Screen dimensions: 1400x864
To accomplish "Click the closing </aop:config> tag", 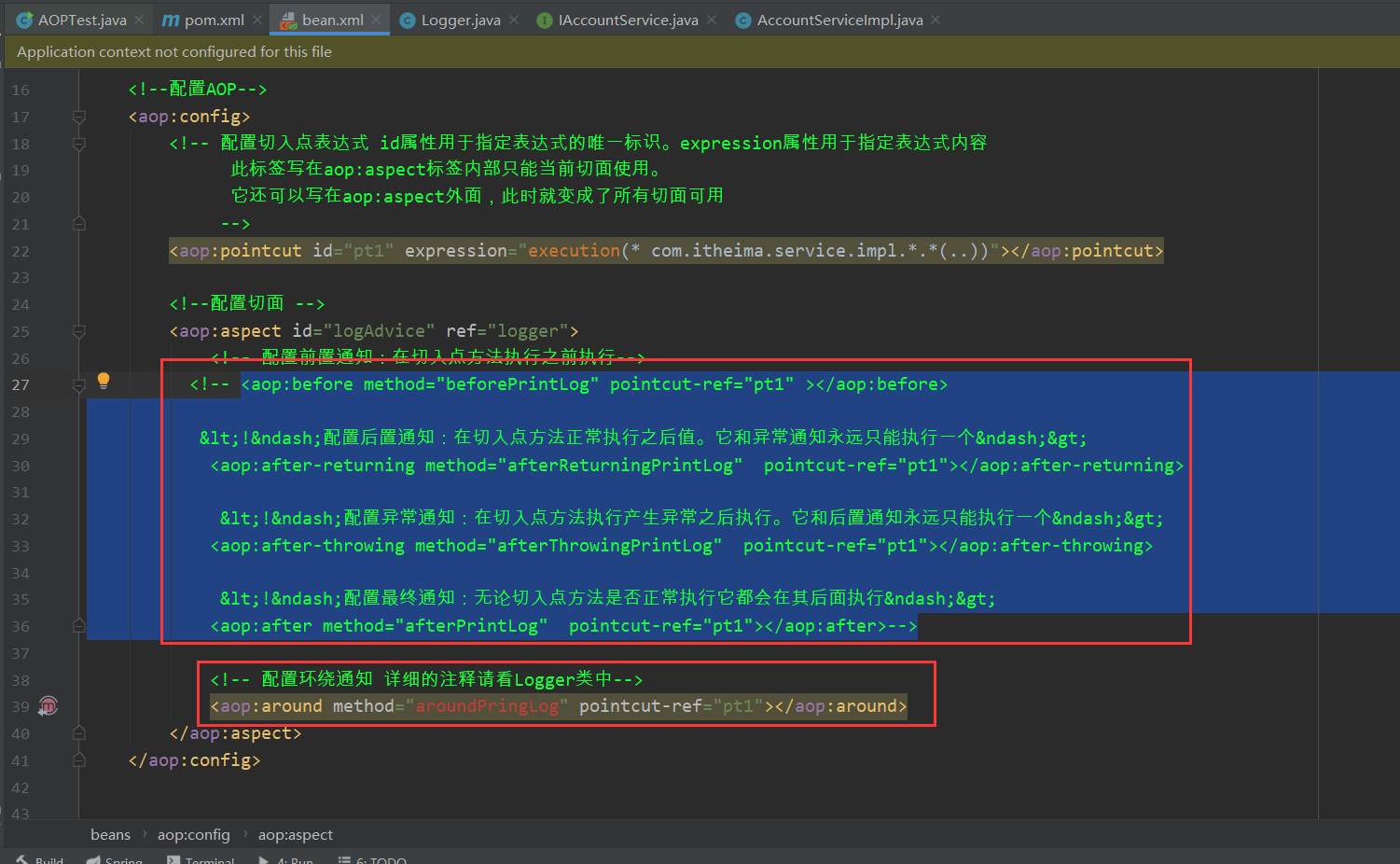I will click(x=194, y=760).
